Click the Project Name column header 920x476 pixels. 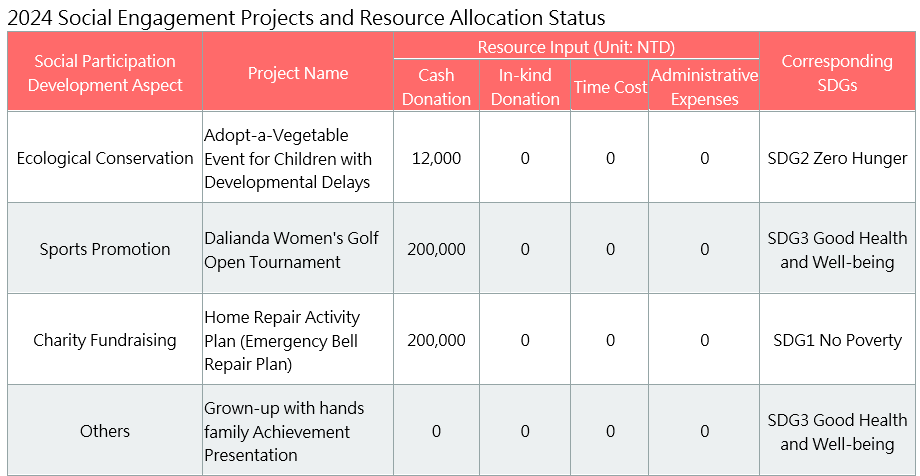click(298, 73)
